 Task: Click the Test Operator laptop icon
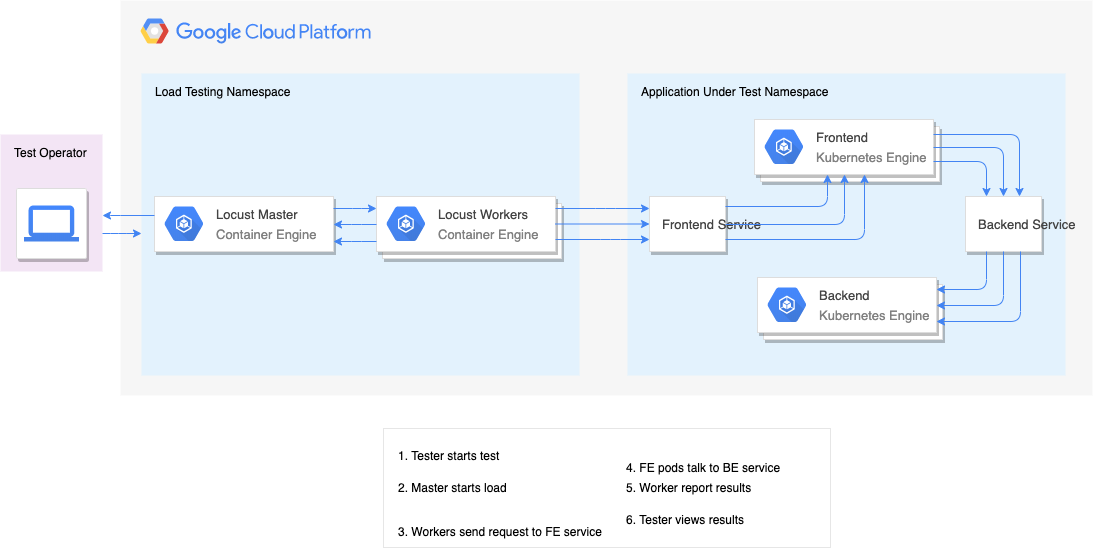point(52,224)
